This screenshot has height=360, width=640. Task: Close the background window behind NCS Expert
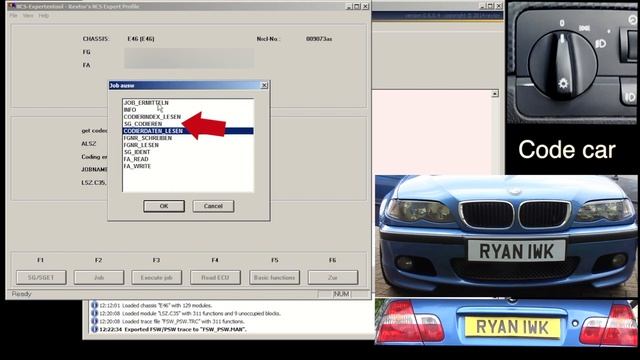pyautogui.click(x=499, y=6)
